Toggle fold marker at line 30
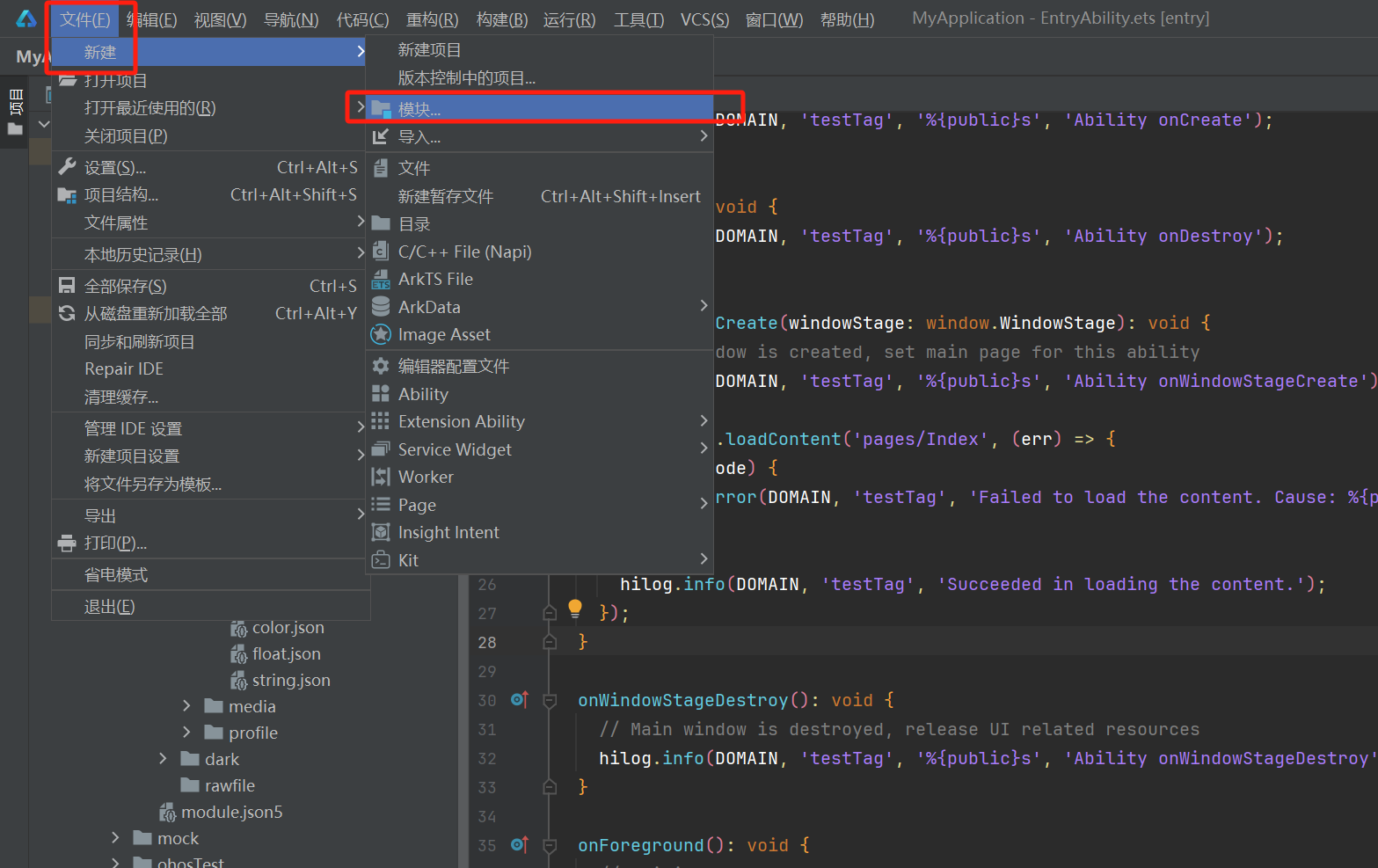Image resolution: width=1378 pixels, height=868 pixels. [550, 700]
